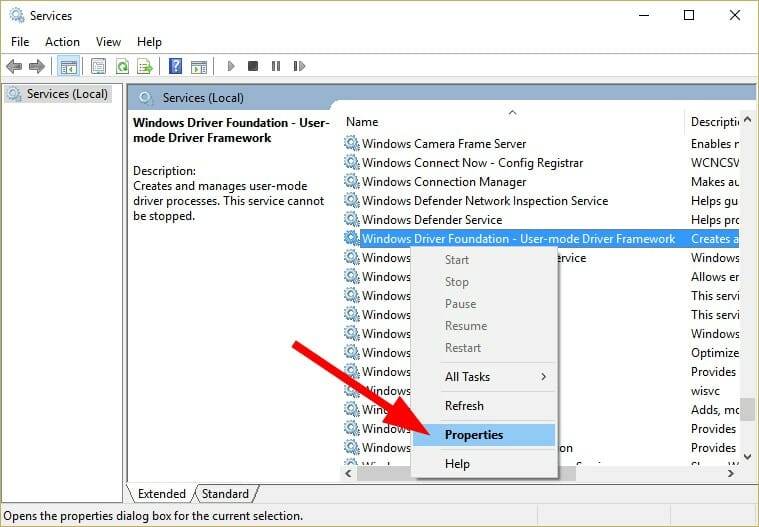Choose Refresh from the context menu
Screen dimensions: 759x527
(484, 406)
